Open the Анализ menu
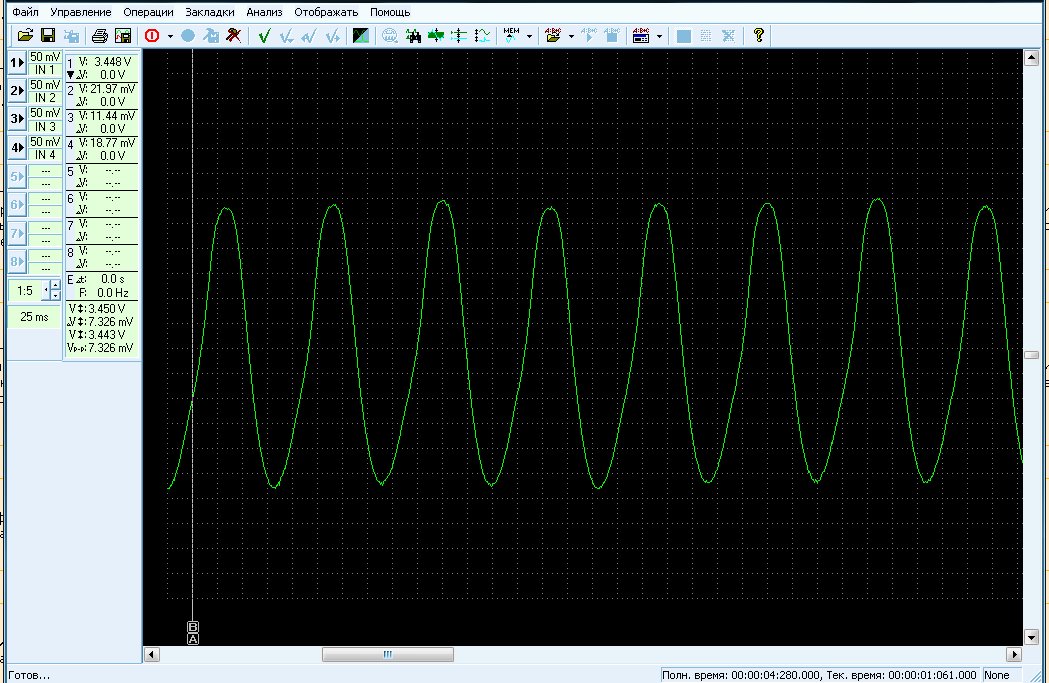Screen dimensions: 1049x683 coord(264,12)
